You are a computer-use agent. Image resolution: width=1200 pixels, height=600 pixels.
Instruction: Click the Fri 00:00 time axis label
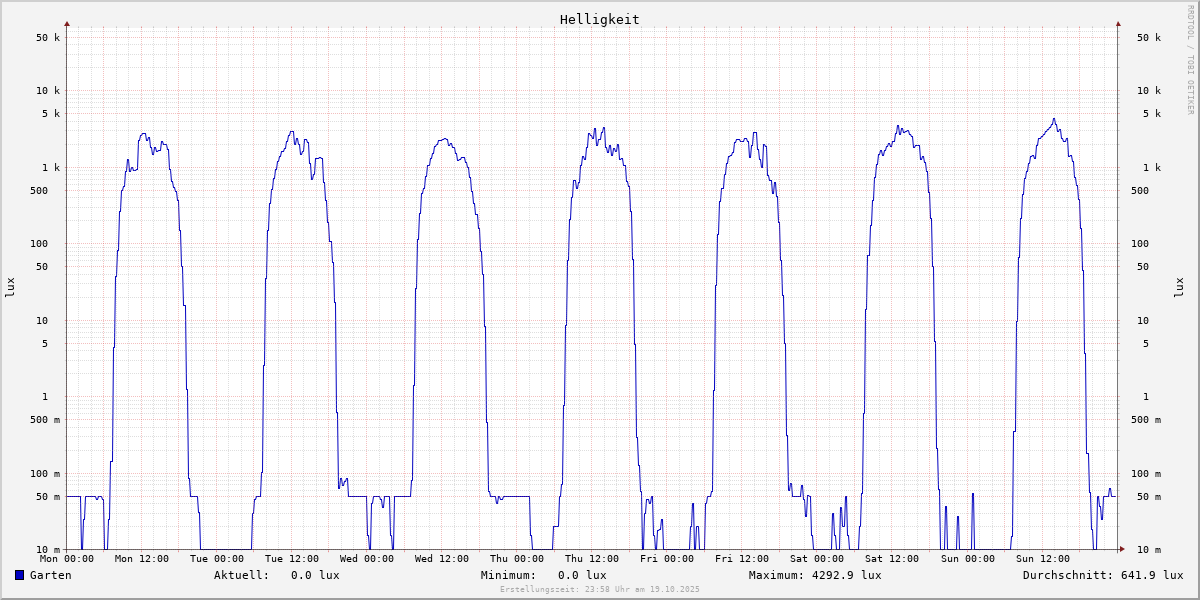tap(667, 559)
